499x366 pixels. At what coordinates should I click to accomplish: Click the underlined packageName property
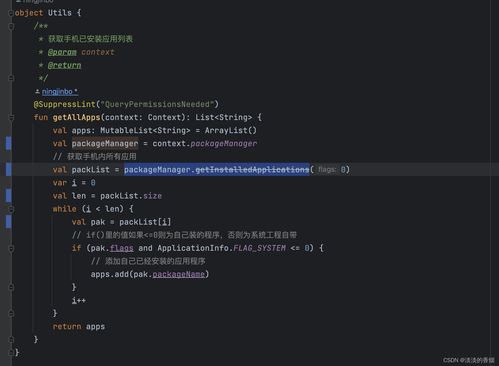pyautogui.click(x=178, y=274)
